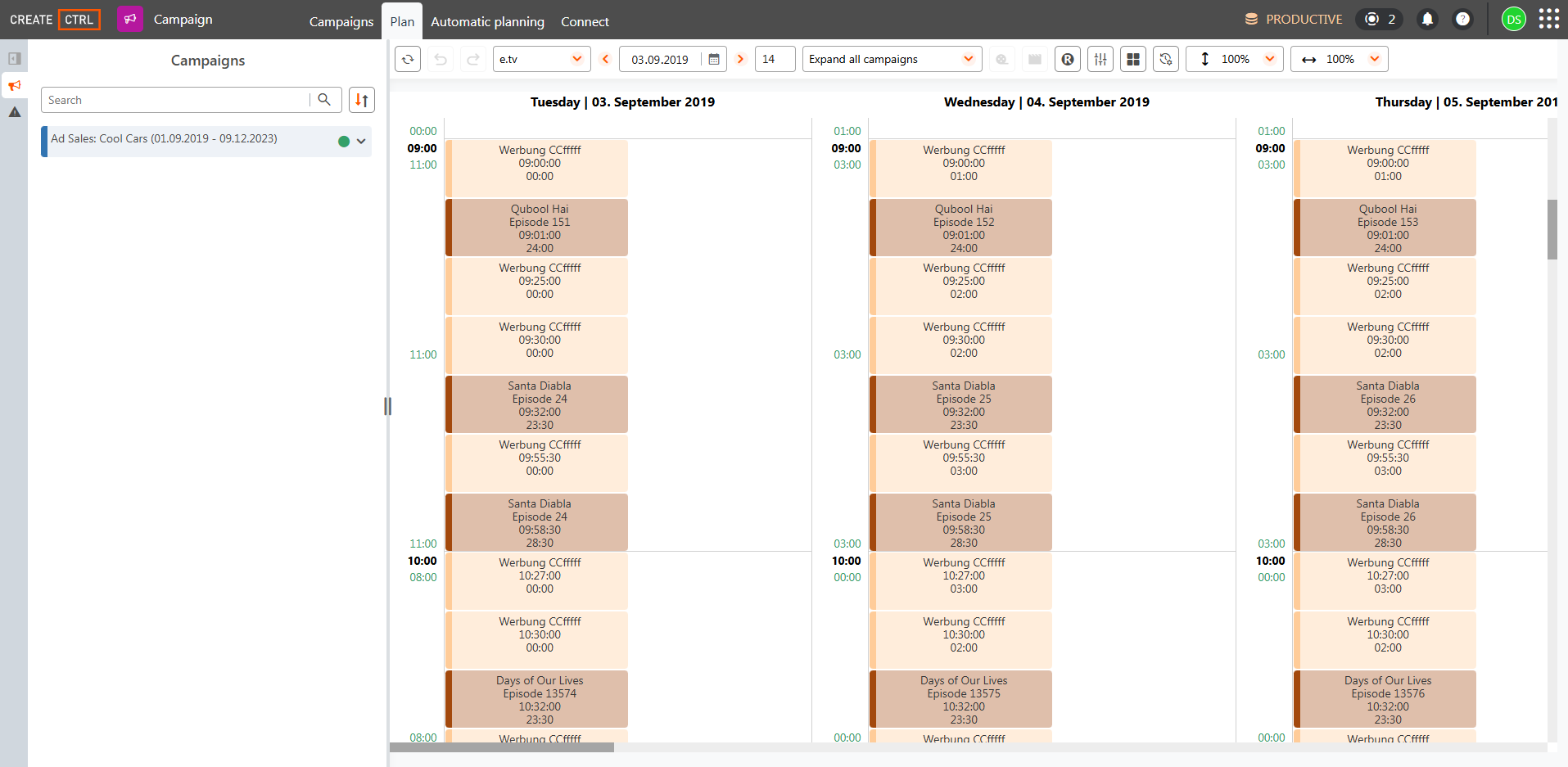Open the notifications bell
The height and width of the screenshot is (767, 1568).
click(x=1427, y=19)
